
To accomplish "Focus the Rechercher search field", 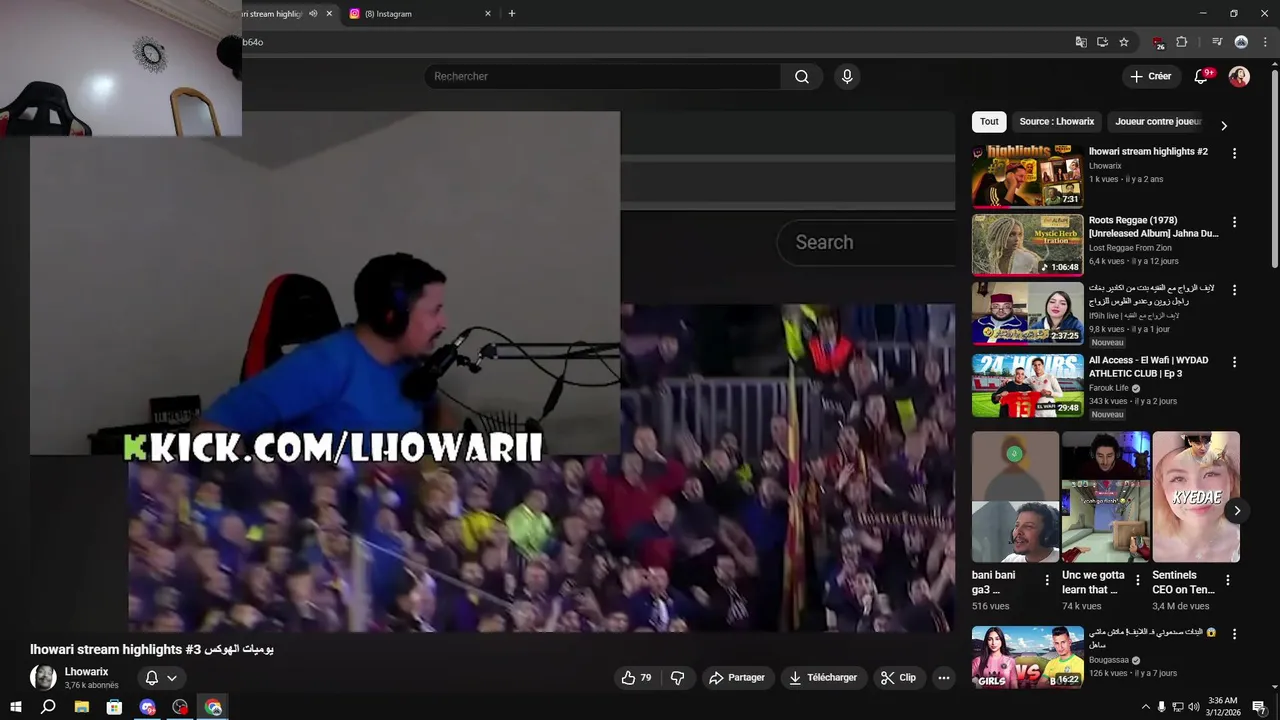I will coord(603,77).
